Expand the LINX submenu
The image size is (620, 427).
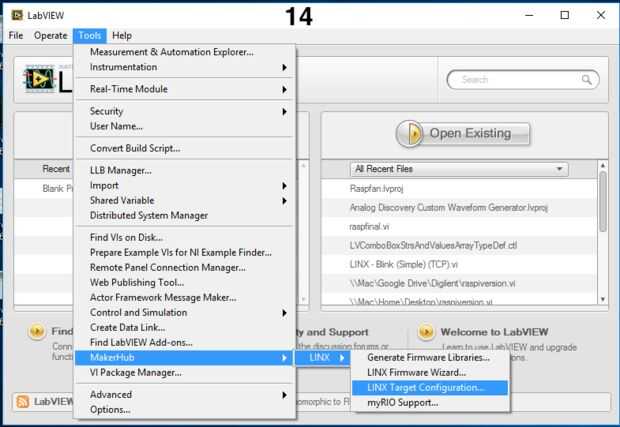click(323, 358)
